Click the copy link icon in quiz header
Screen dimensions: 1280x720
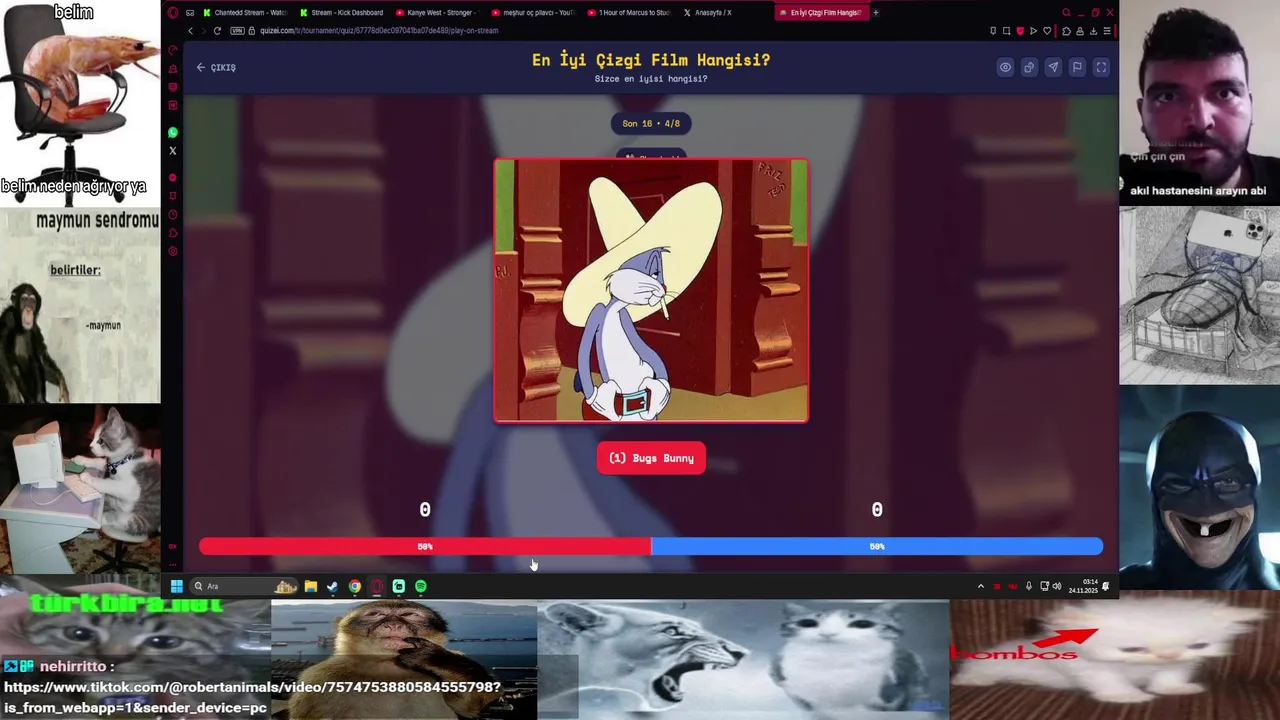pos(1029,67)
